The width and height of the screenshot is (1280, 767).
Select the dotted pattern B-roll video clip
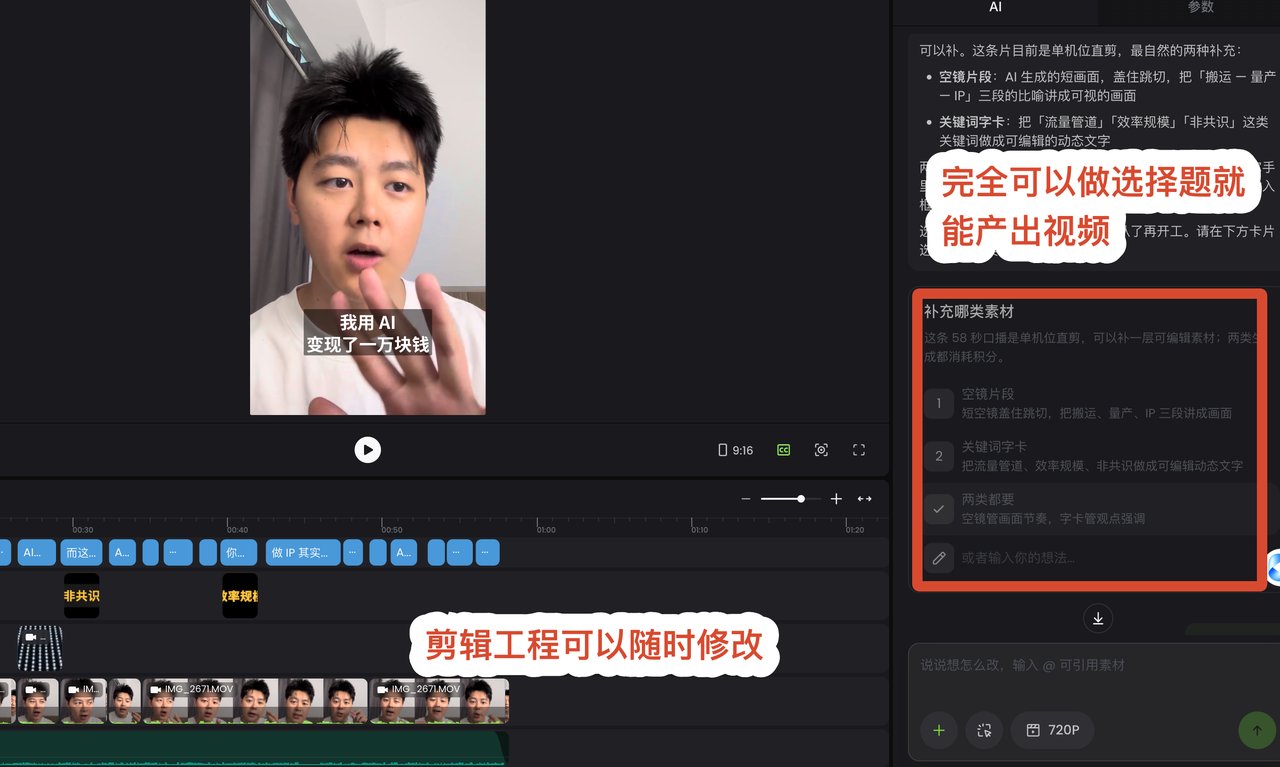[x=40, y=648]
